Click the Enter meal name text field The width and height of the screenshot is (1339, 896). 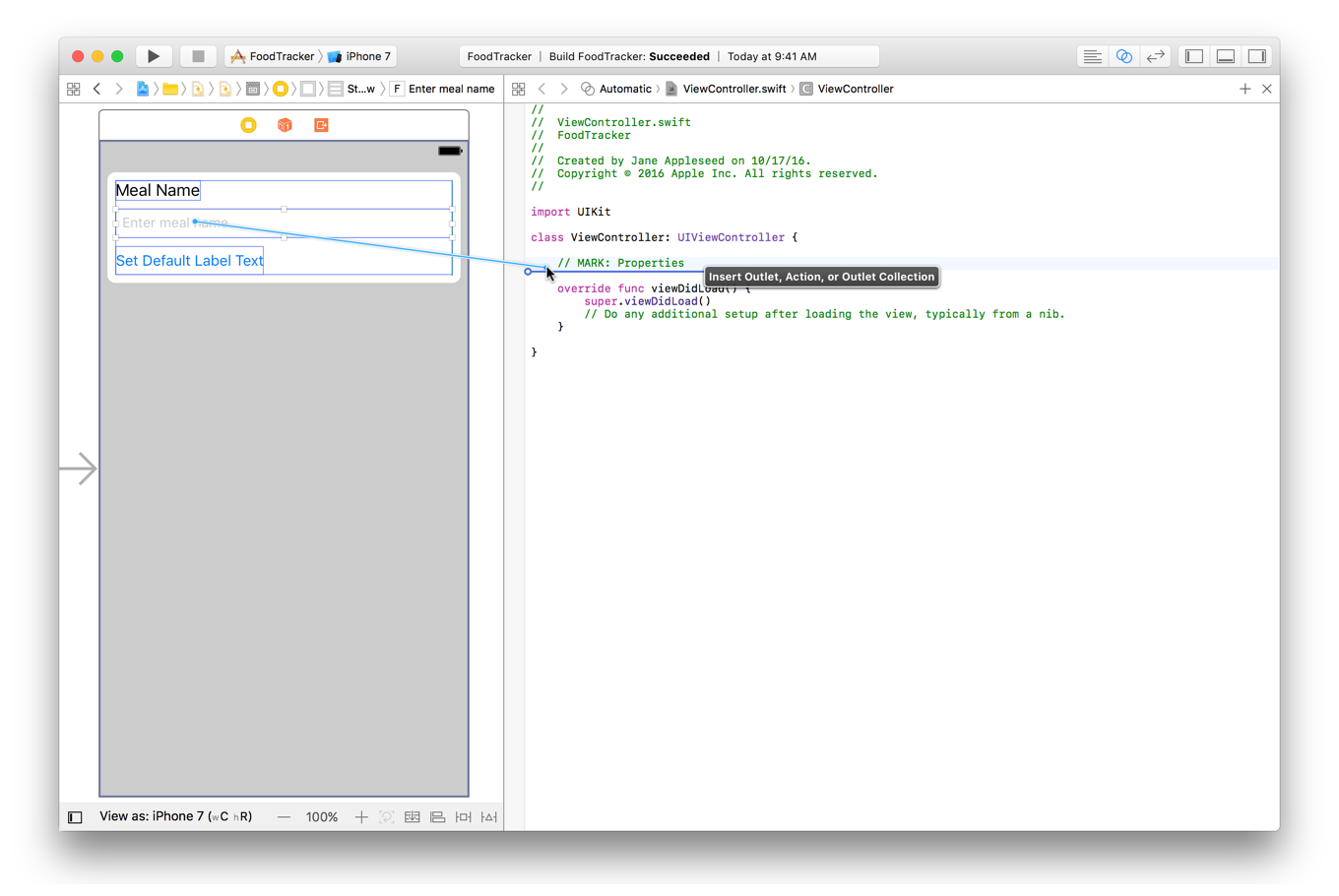point(284,224)
